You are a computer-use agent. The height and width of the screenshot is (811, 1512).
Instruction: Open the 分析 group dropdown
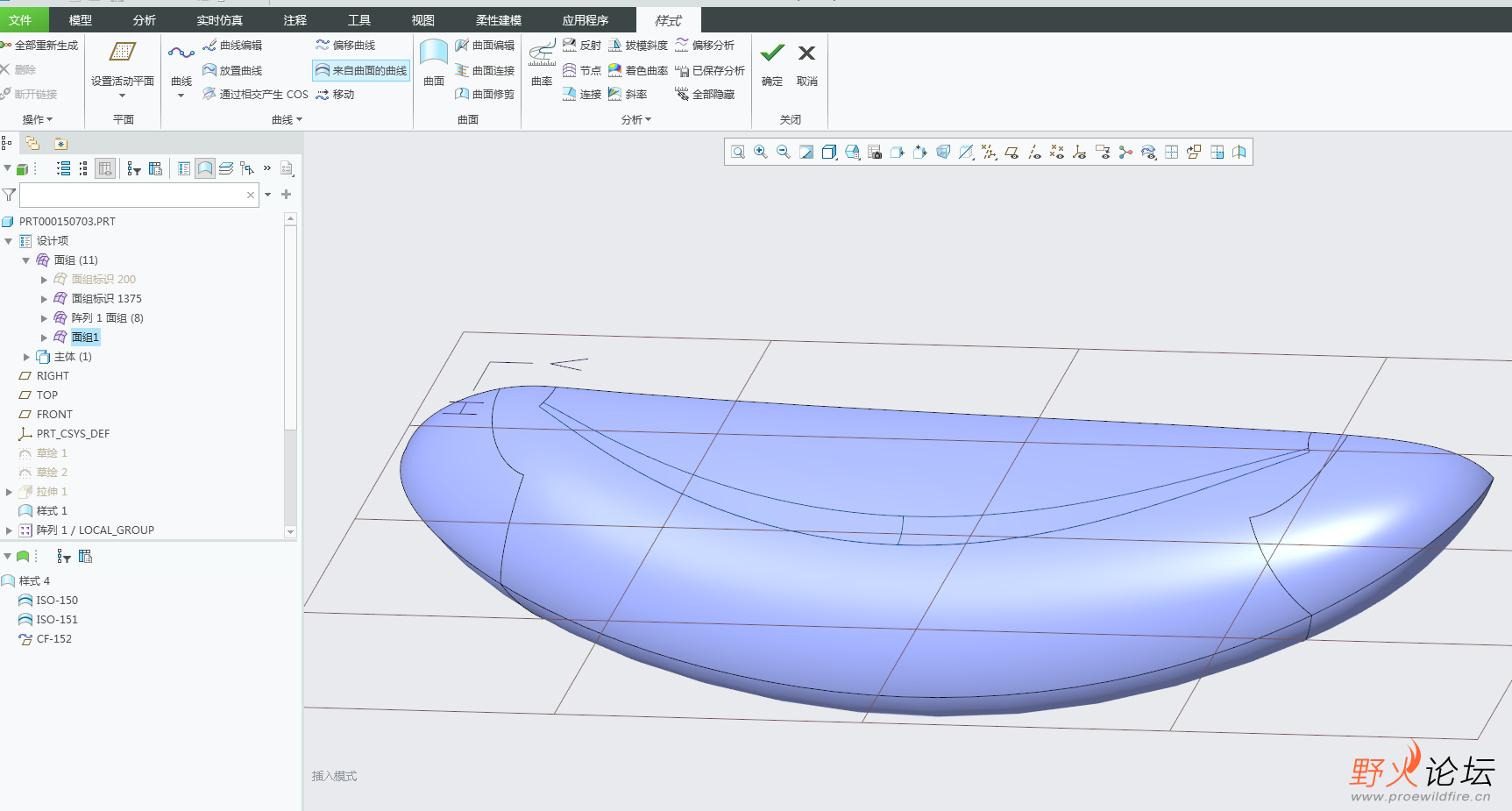click(636, 119)
